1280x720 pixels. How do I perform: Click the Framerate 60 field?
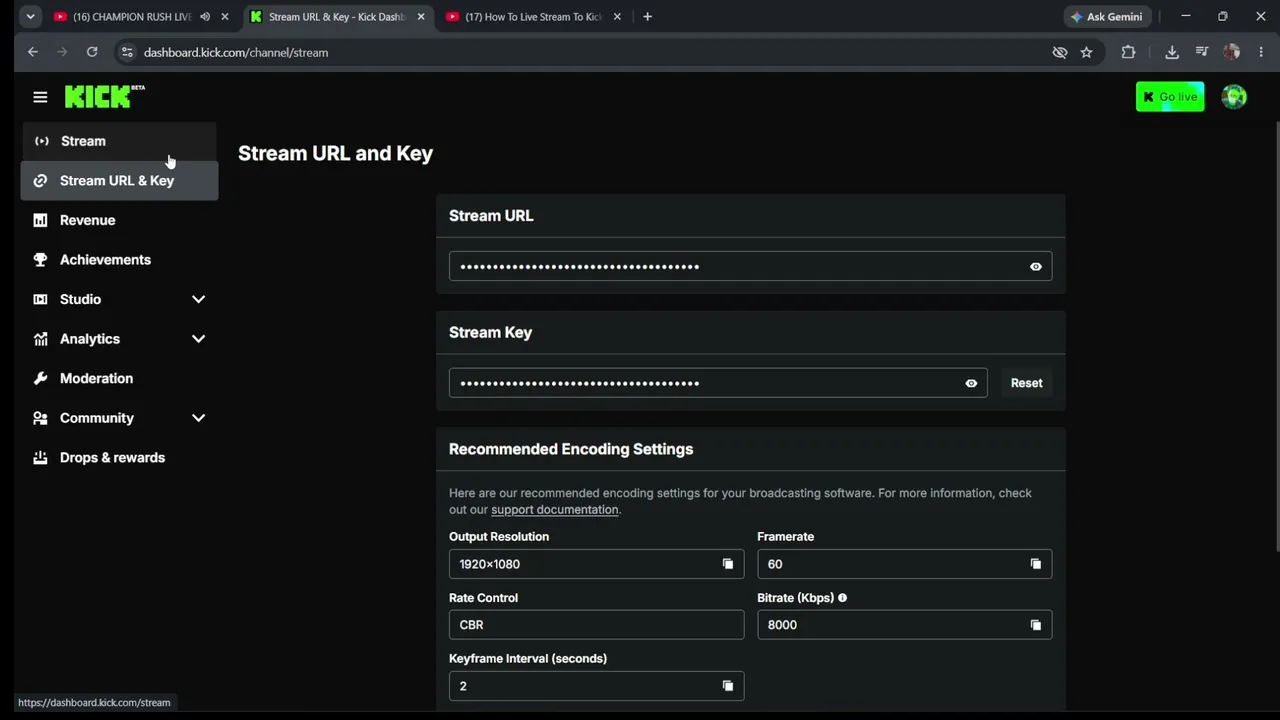click(904, 564)
